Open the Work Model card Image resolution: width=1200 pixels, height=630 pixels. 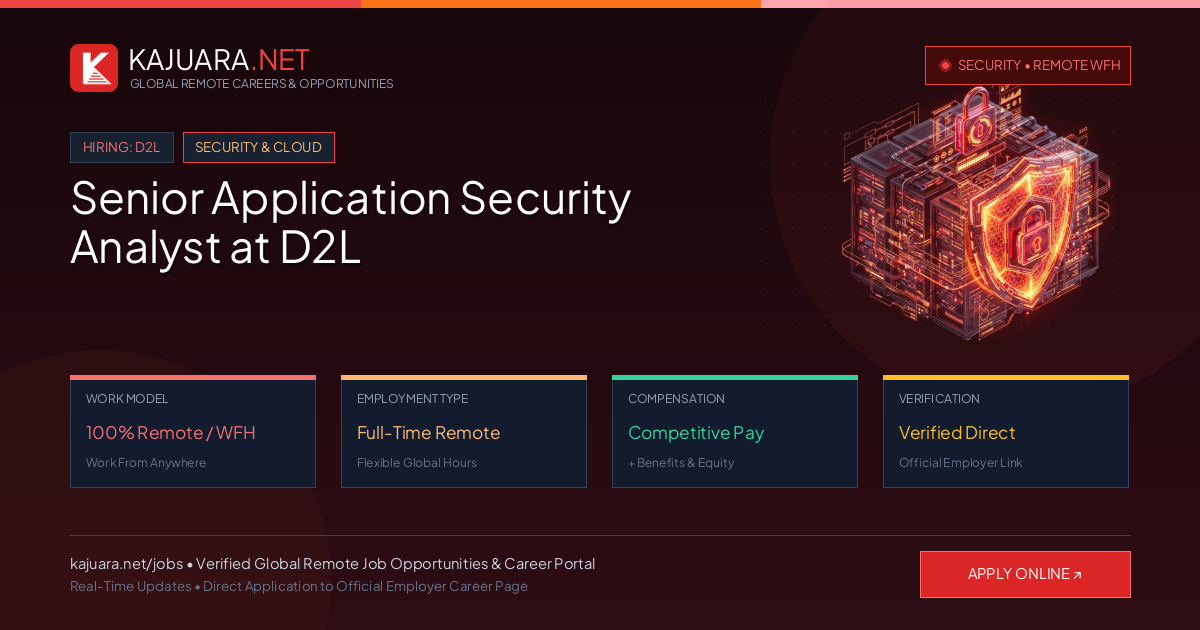click(x=193, y=431)
